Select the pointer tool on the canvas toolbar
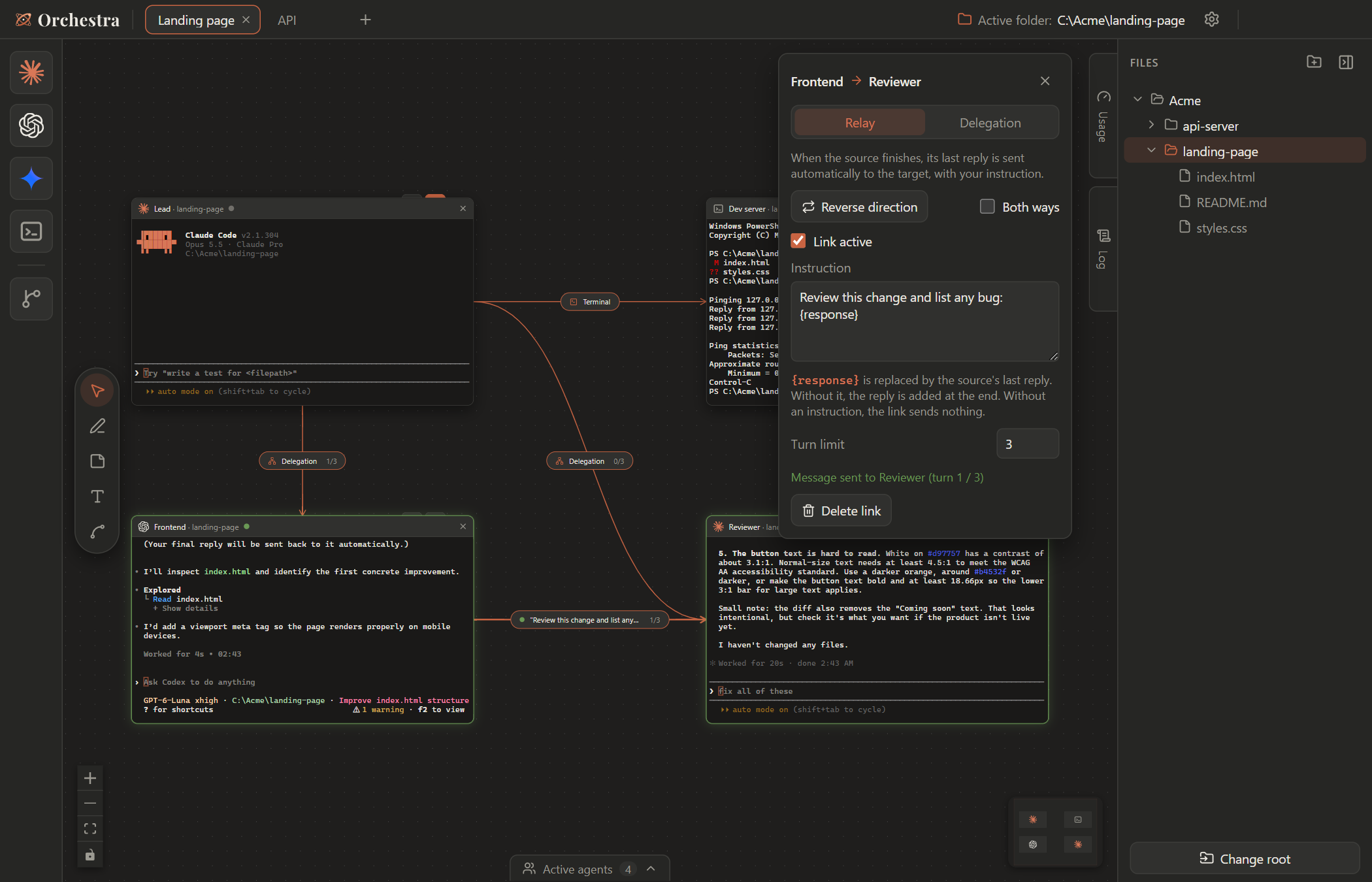This screenshot has height=882, width=1372. [x=97, y=391]
